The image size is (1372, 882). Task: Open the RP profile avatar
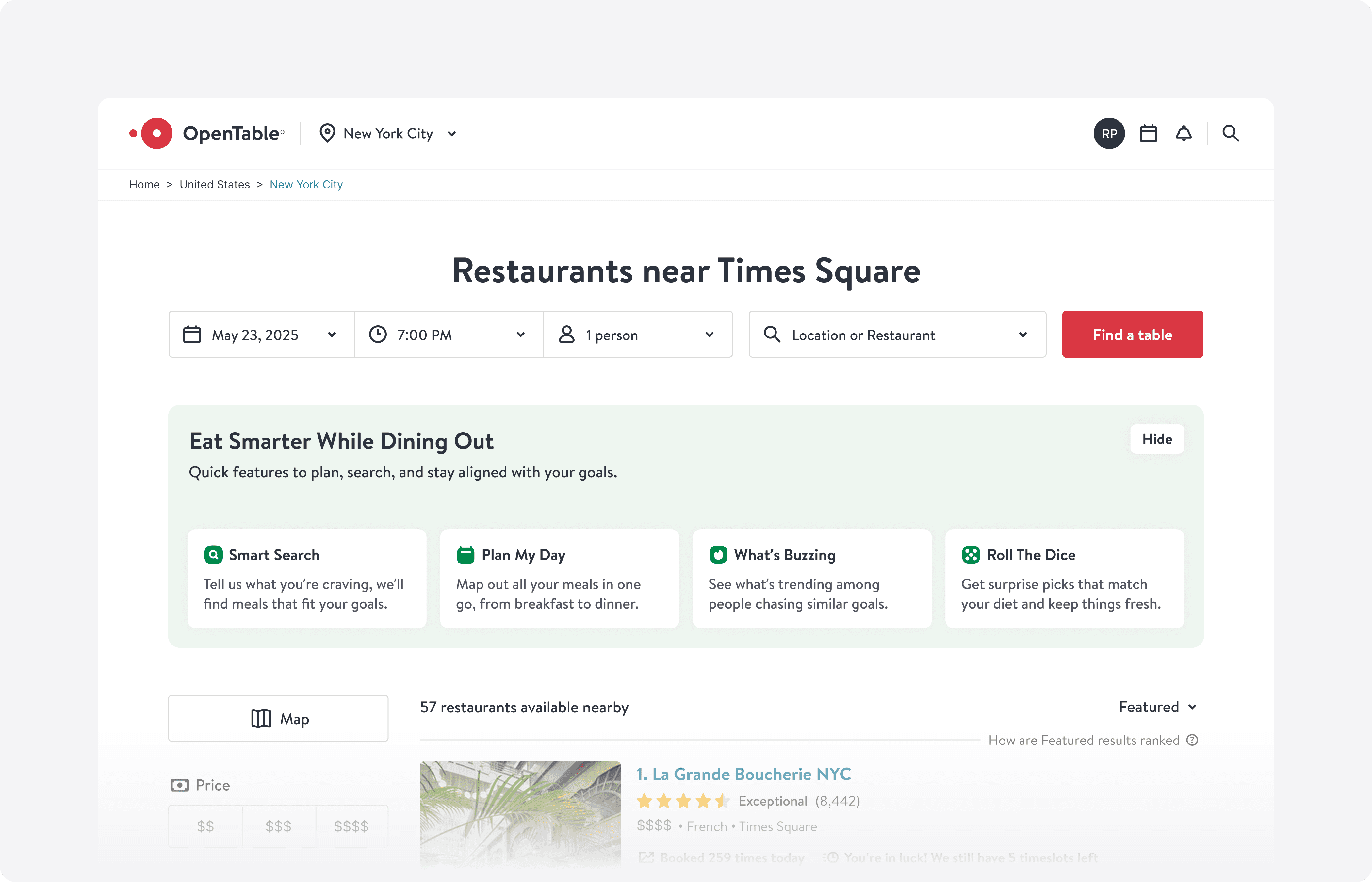coord(1109,134)
